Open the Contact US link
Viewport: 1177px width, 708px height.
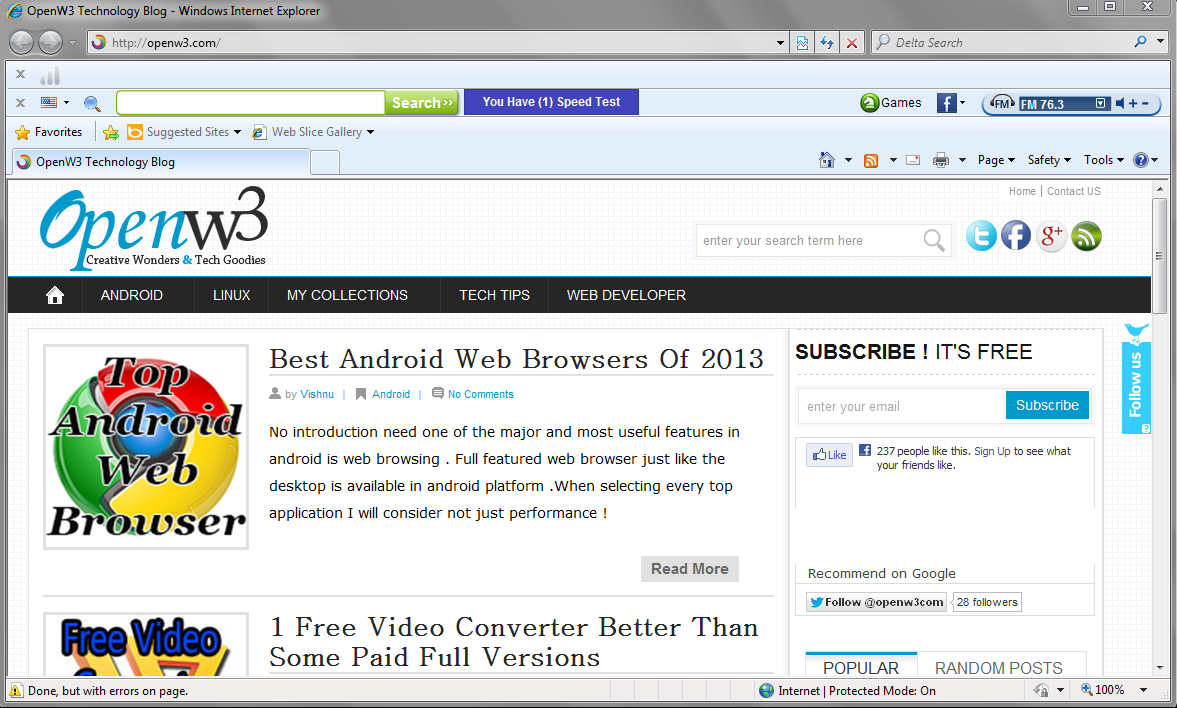coord(1073,191)
